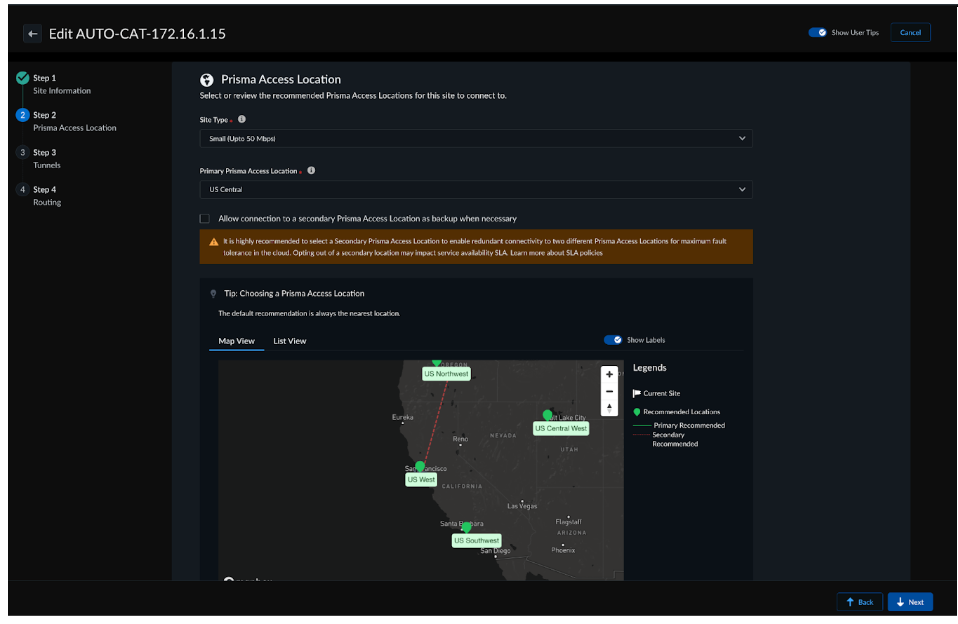Click the Prisma Access Location globe icon
The image size is (958, 624).
(x=207, y=80)
